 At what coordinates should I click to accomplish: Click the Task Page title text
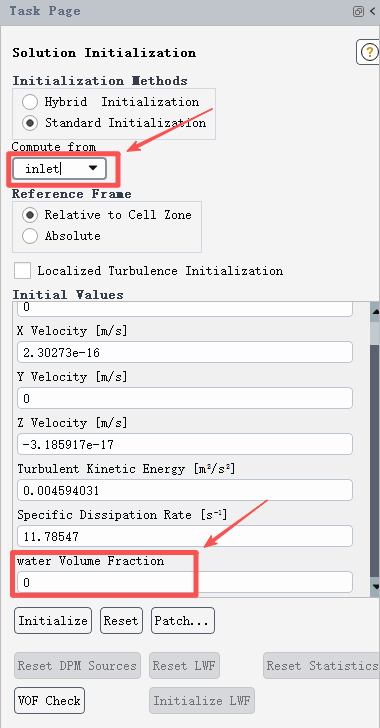45,11
